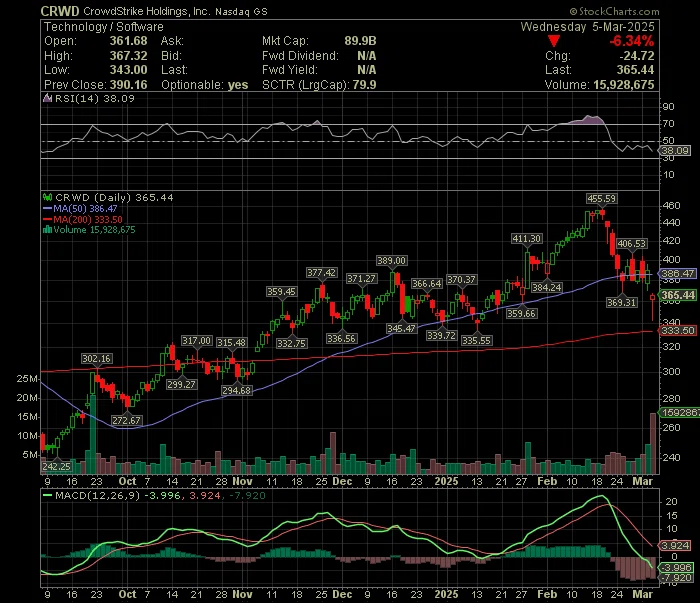The width and height of the screenshot is (700, 603).
Task: Click the 272.67 low price label
Action: coord(127,420)
